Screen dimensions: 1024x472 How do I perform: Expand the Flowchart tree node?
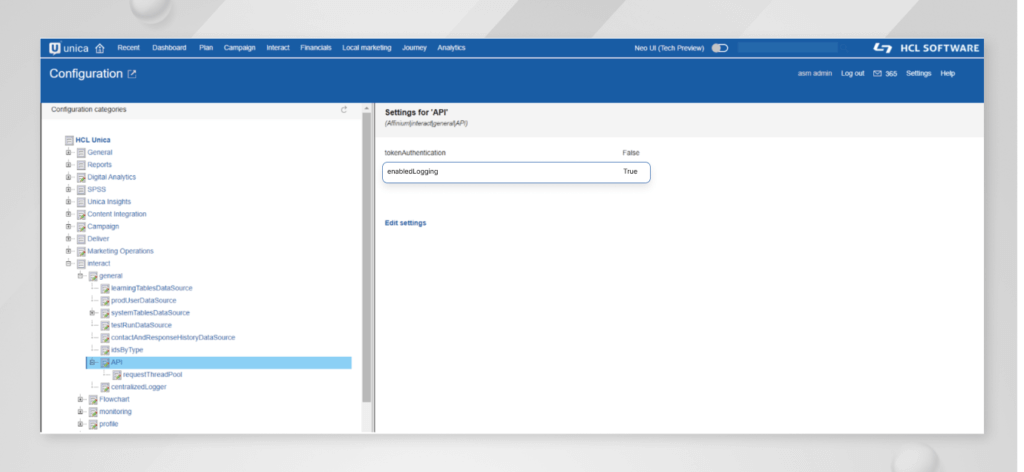click(x=81, y=399)
